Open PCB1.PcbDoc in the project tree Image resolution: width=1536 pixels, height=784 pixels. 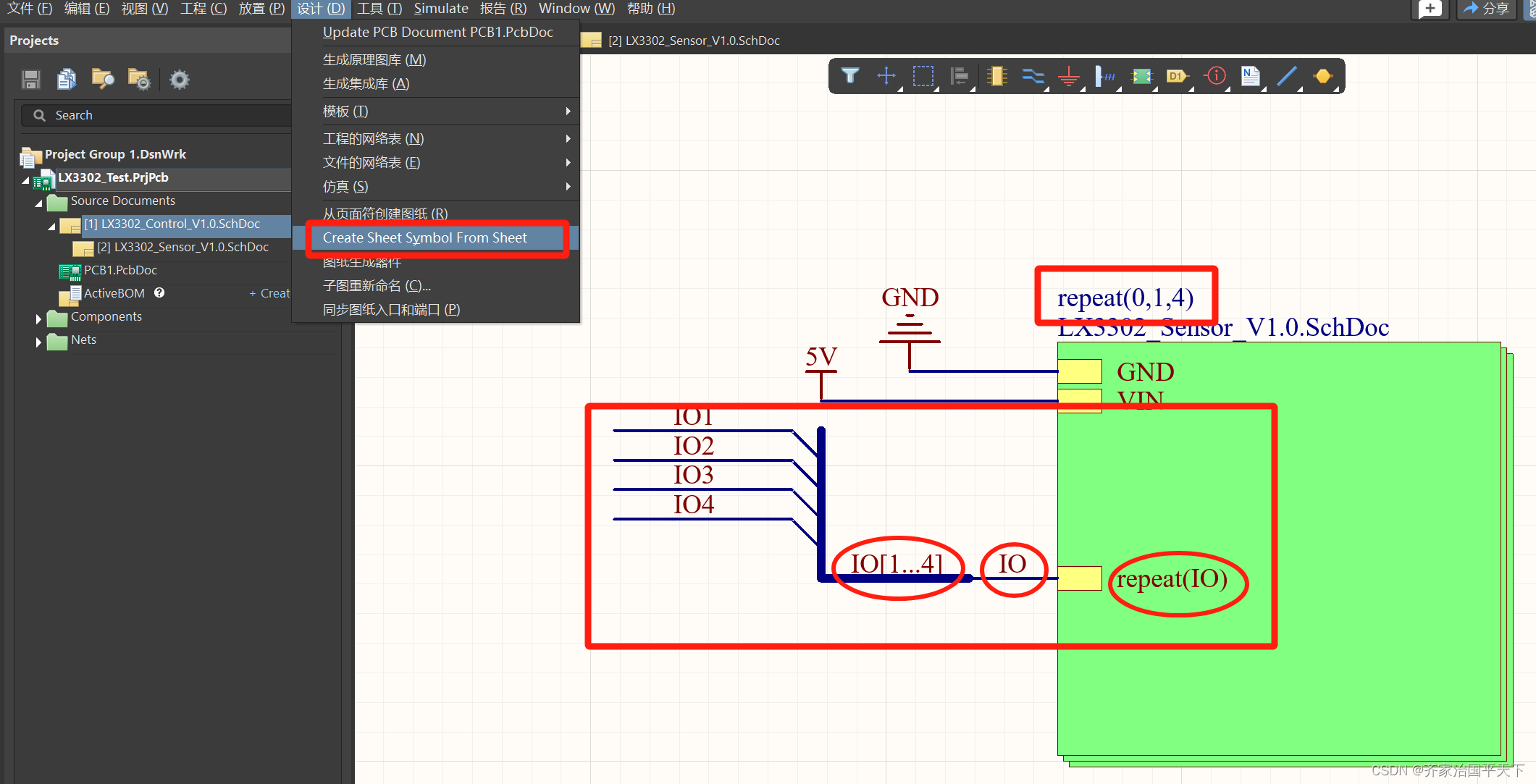pyautogui.click(x=120, y=270)
